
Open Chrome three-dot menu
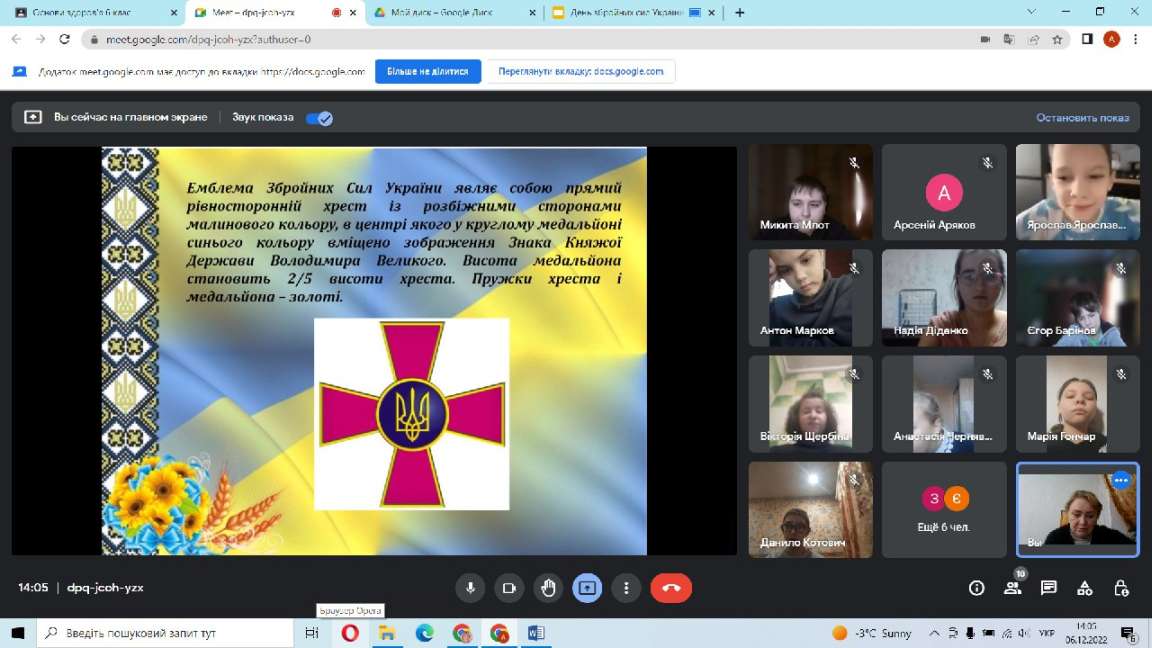(1136, 40)
